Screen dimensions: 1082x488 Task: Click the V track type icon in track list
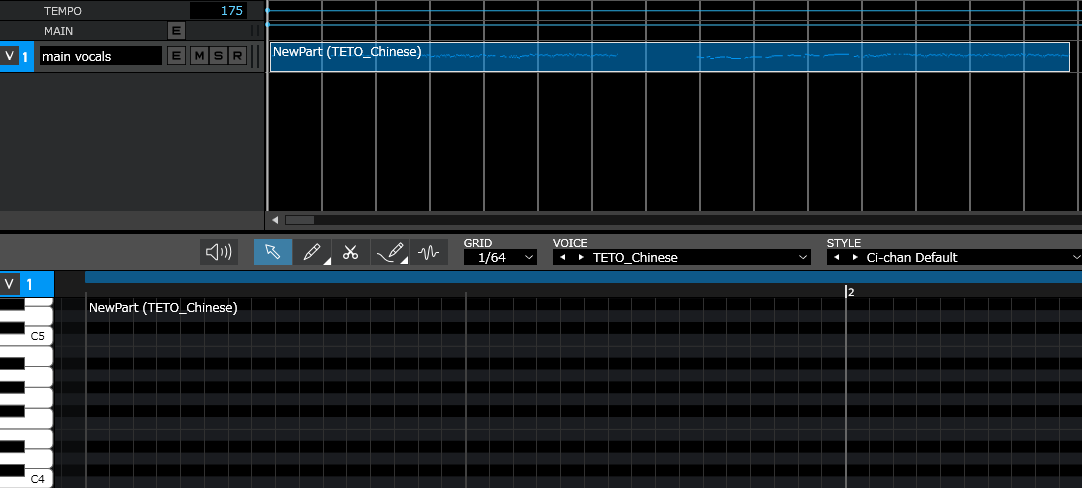(x=10, y=56)
